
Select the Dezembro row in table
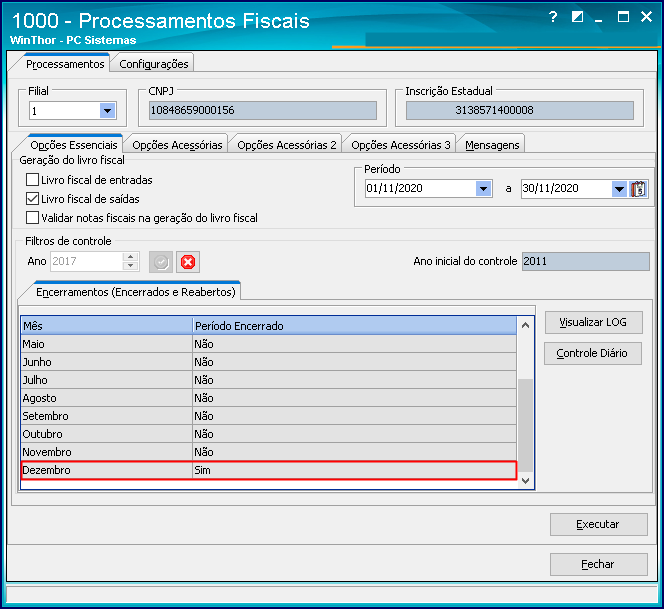269,471
